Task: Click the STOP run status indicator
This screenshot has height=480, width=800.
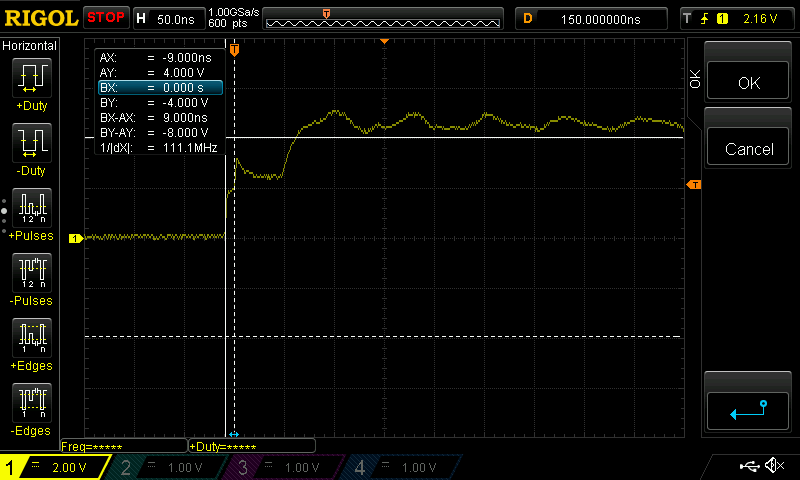Action: (x=105, y=17)
